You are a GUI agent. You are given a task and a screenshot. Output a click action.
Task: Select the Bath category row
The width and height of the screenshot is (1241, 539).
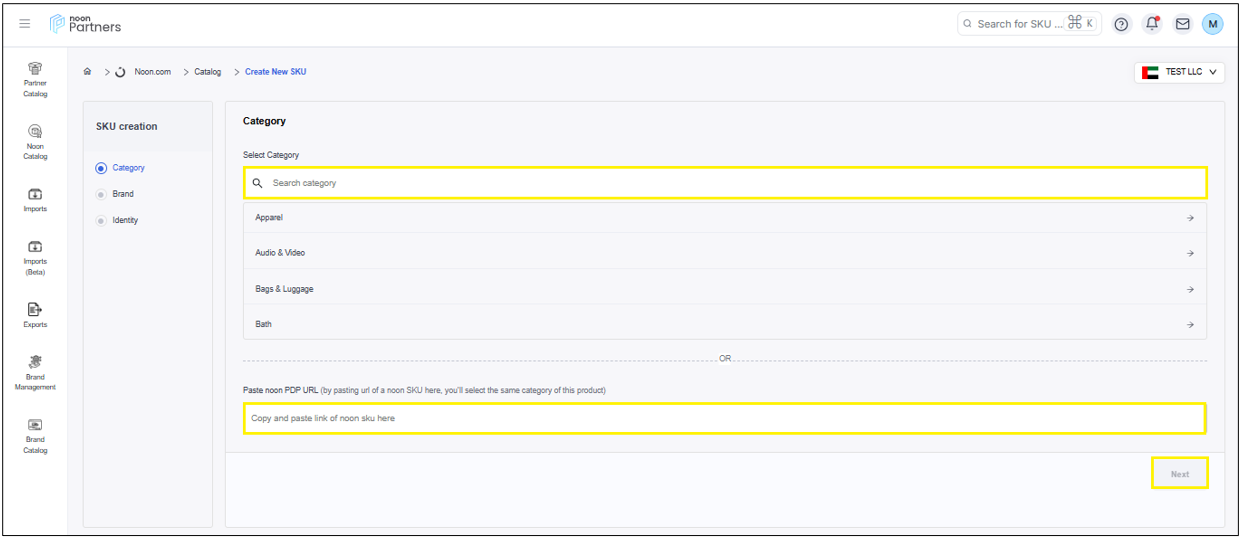click(x=725, y=323)
